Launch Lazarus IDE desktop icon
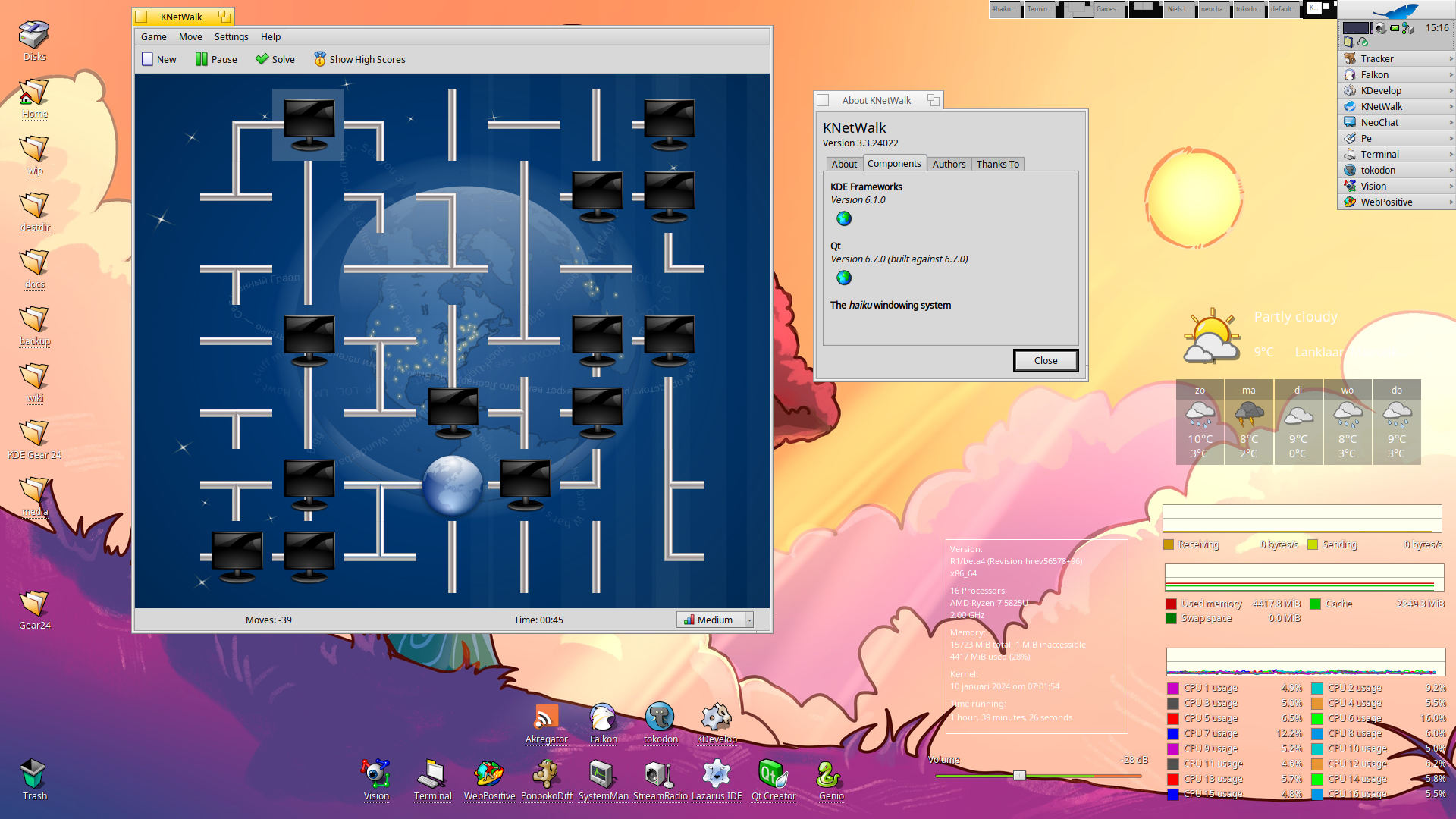The height and width of the screenshot is (819, 1456). (x=716, y=775)
